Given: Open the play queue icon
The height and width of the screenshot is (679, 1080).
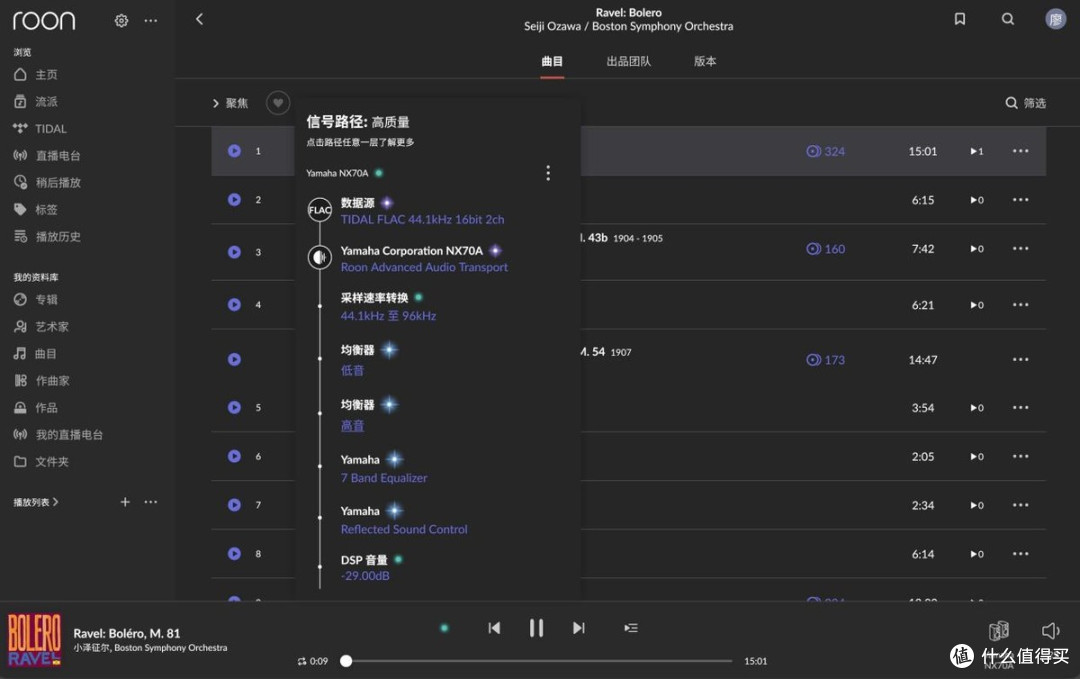Looking at the screenshot, I should (x=630, y=627).
